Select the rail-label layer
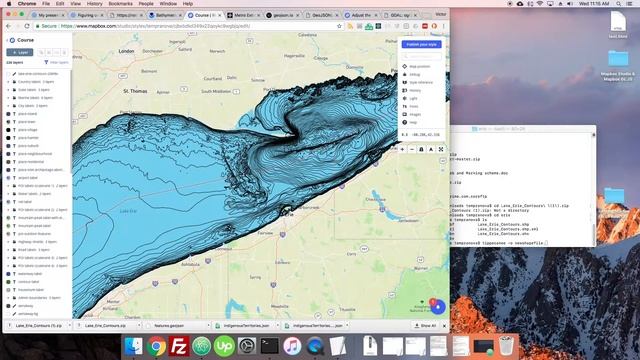 pyautogui.click(x=38, y=202)
